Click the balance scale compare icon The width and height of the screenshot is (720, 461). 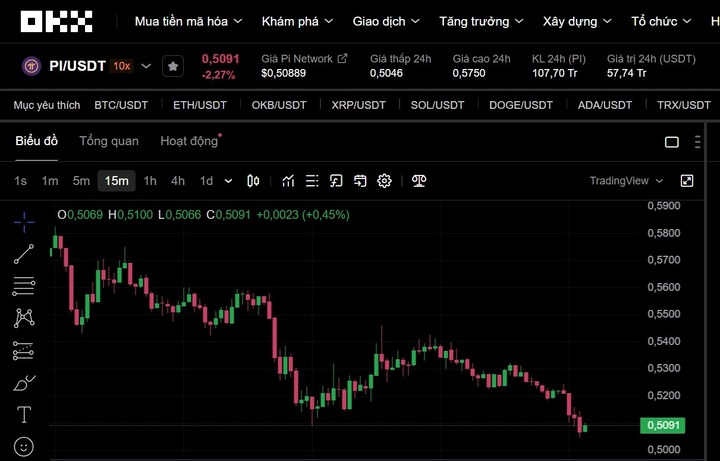(419, 181)
